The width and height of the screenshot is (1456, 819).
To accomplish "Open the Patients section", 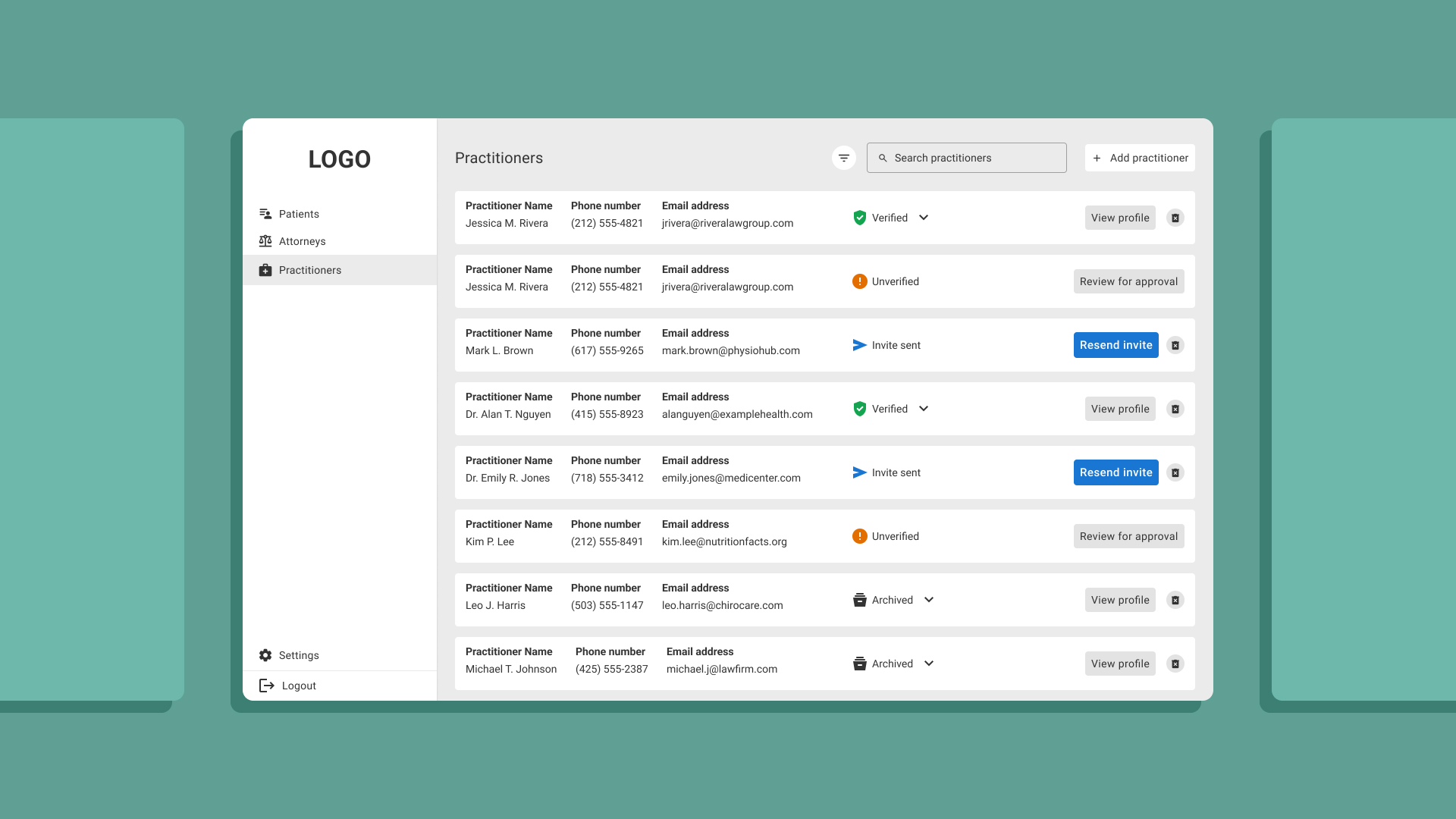I will pos(340,214).
